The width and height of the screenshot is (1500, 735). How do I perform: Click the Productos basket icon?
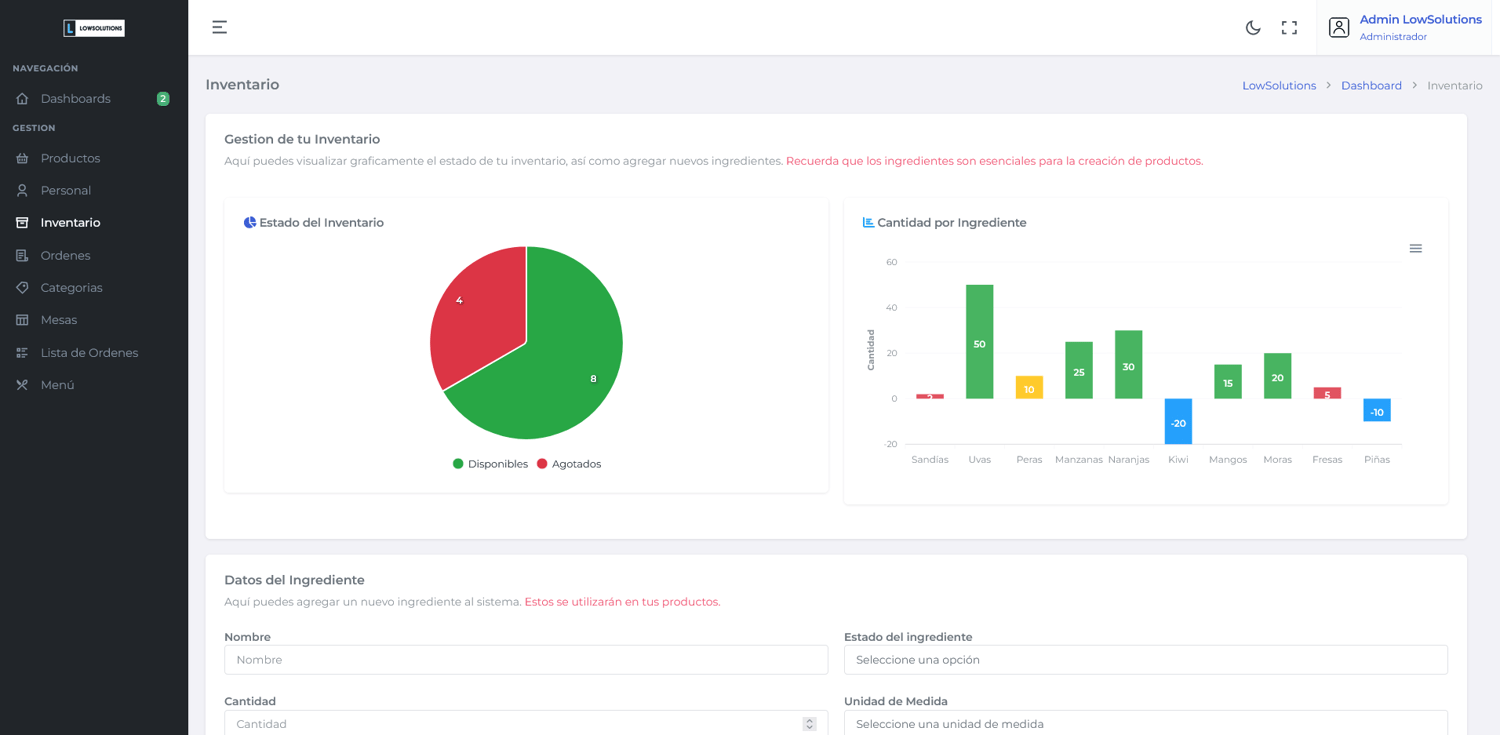pos(22,158)
